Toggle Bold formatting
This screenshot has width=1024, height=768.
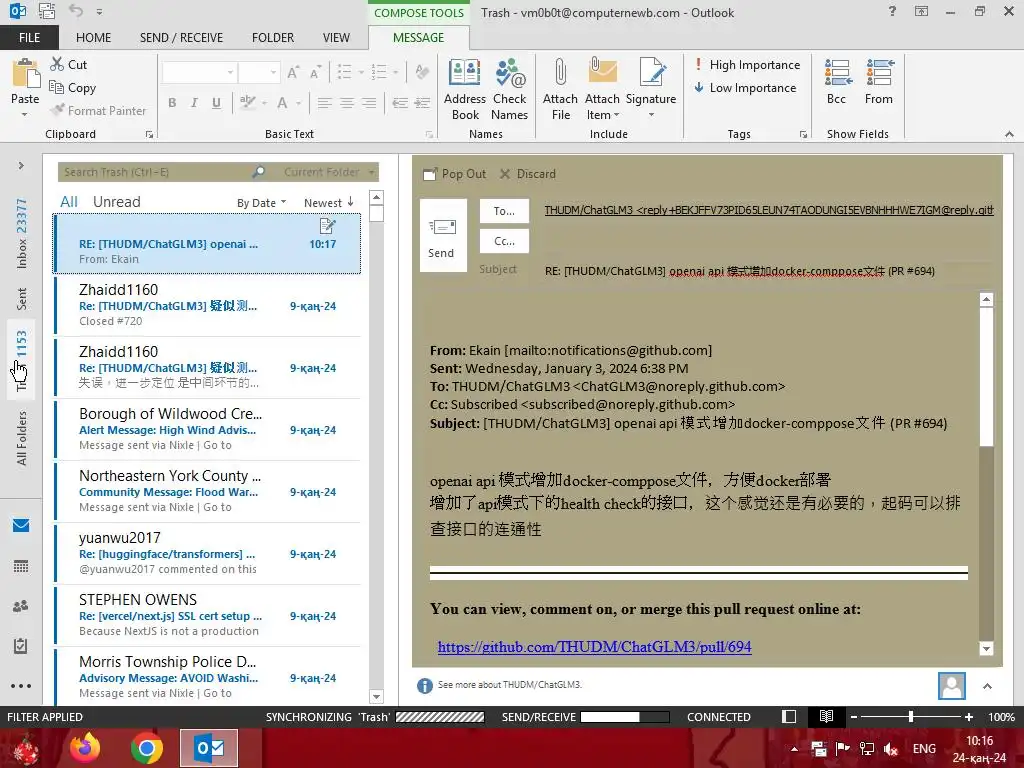click(172, 103)
